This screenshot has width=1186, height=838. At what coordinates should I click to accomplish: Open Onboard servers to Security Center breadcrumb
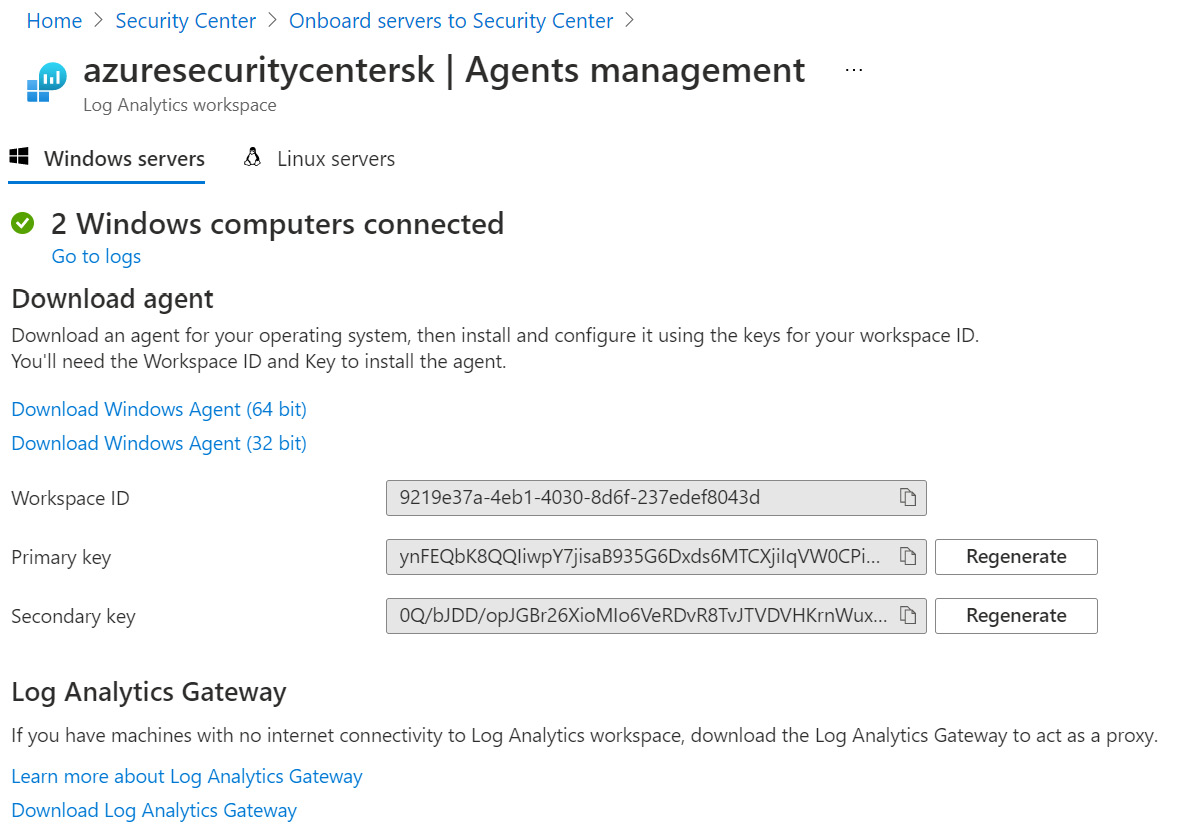(x=451, y=20)
